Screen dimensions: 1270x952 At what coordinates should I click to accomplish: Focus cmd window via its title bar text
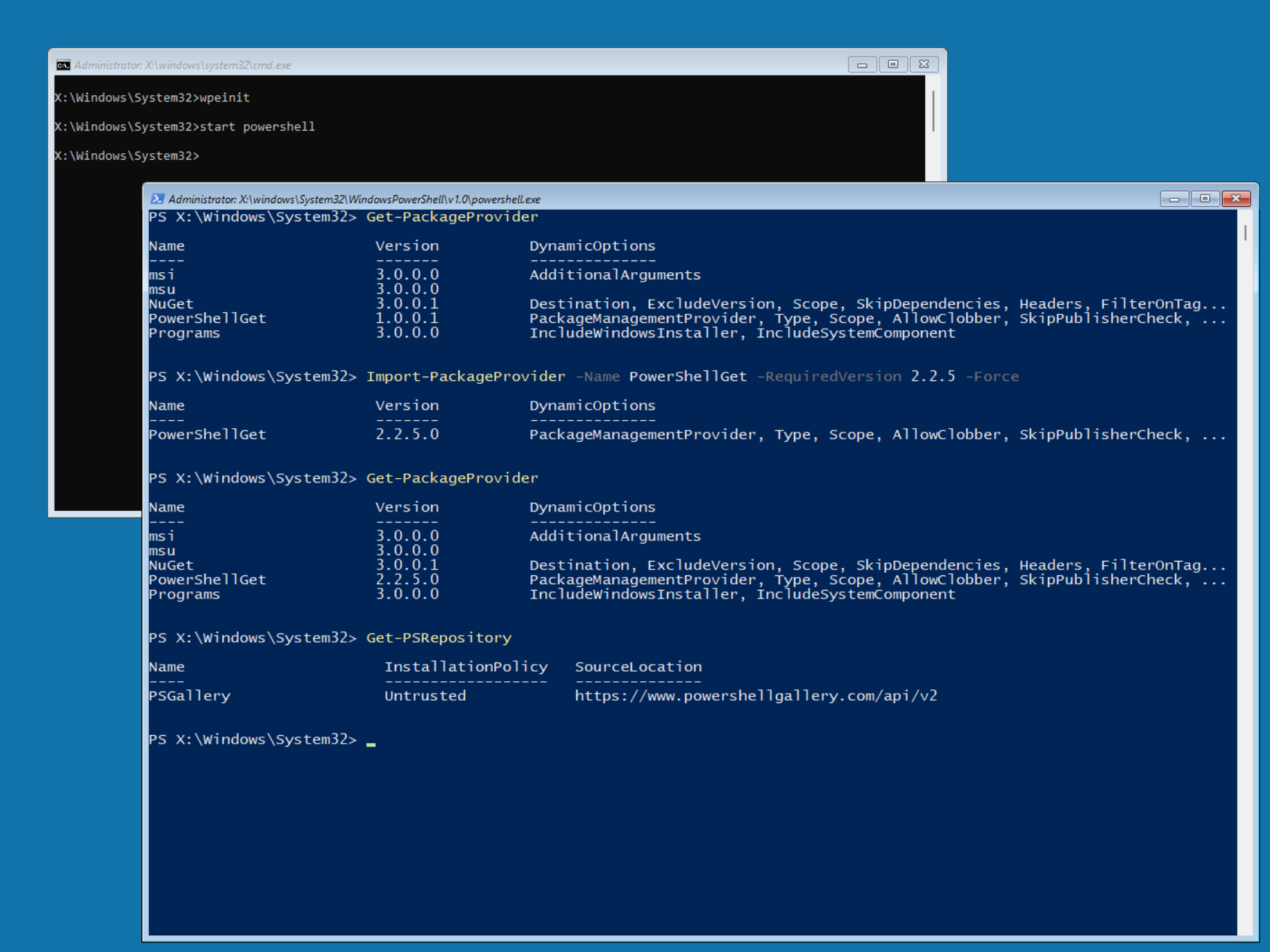click(182, 65)
